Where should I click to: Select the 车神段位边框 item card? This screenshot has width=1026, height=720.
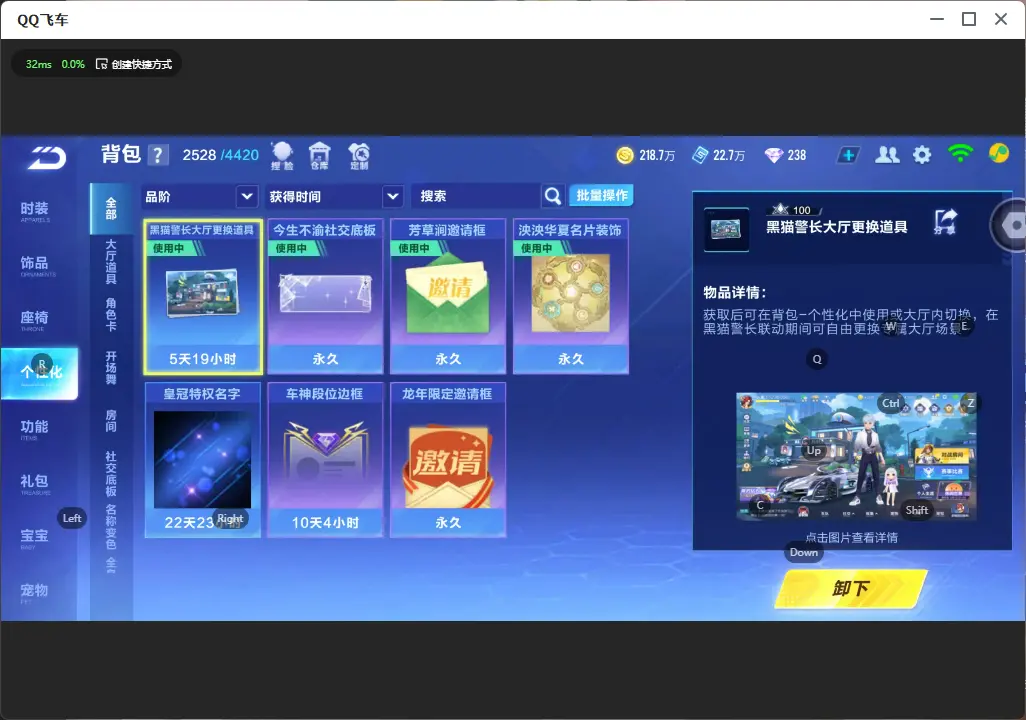click(325, 460)
